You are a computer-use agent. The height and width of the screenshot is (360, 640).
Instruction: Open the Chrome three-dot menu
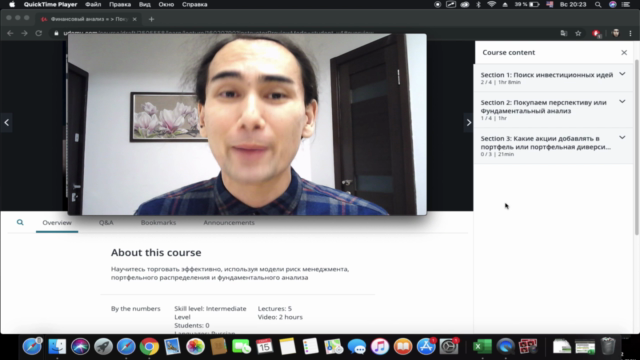630,33
